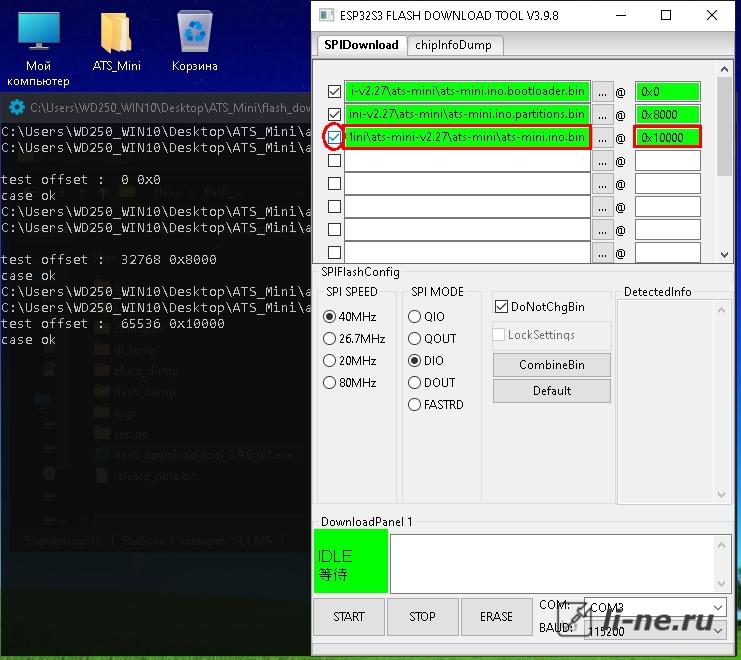Uncheck the partitions.bin row checkbox
741x660 pixels.
click(x=334, y=114)
